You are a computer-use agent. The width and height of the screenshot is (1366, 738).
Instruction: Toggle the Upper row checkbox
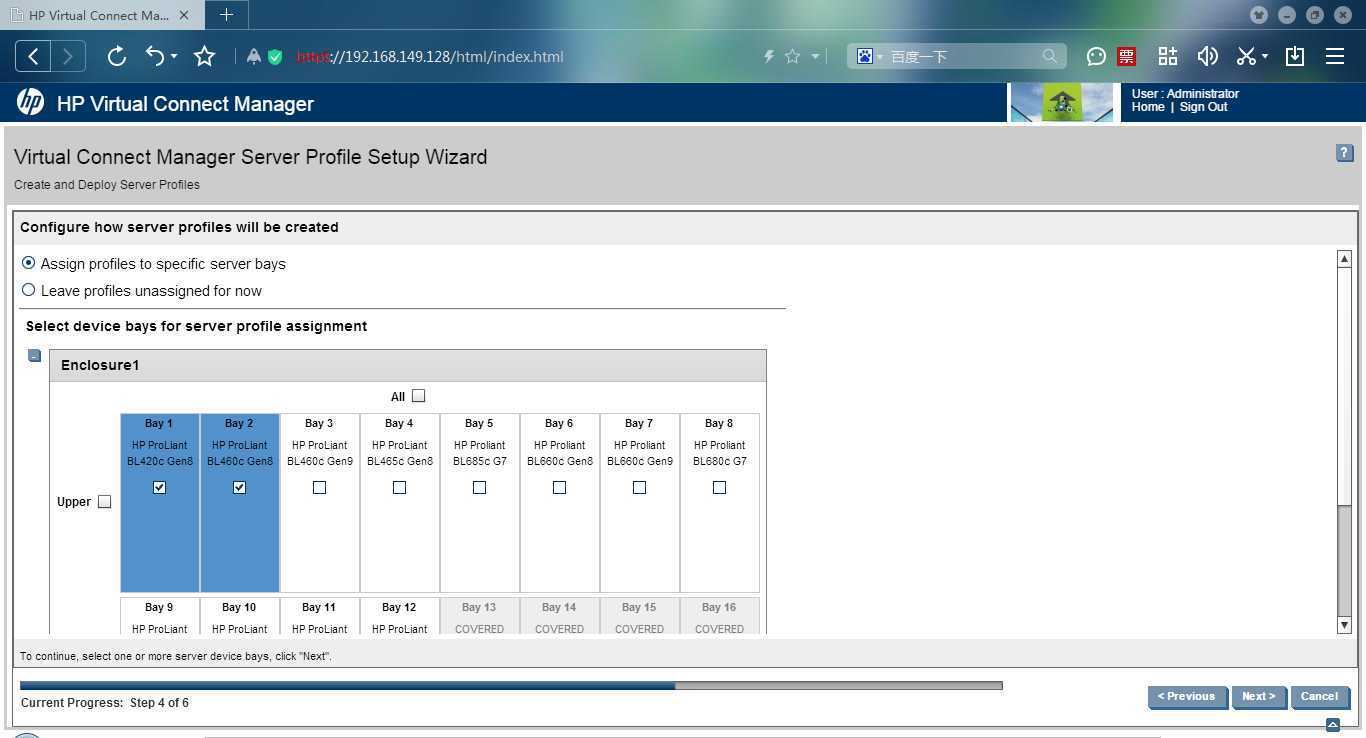click(104, 502)
